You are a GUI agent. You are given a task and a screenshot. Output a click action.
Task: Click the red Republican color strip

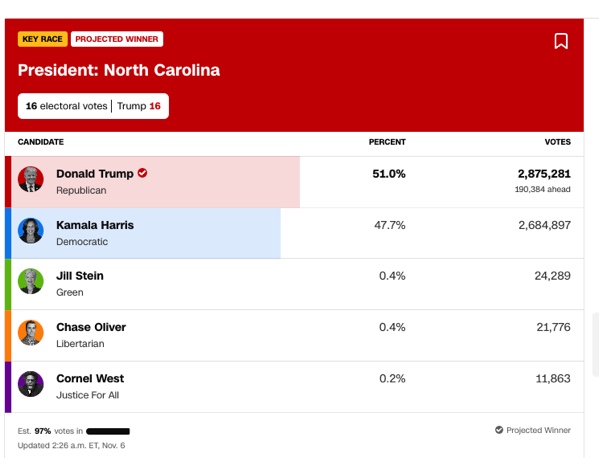(8, 182)
